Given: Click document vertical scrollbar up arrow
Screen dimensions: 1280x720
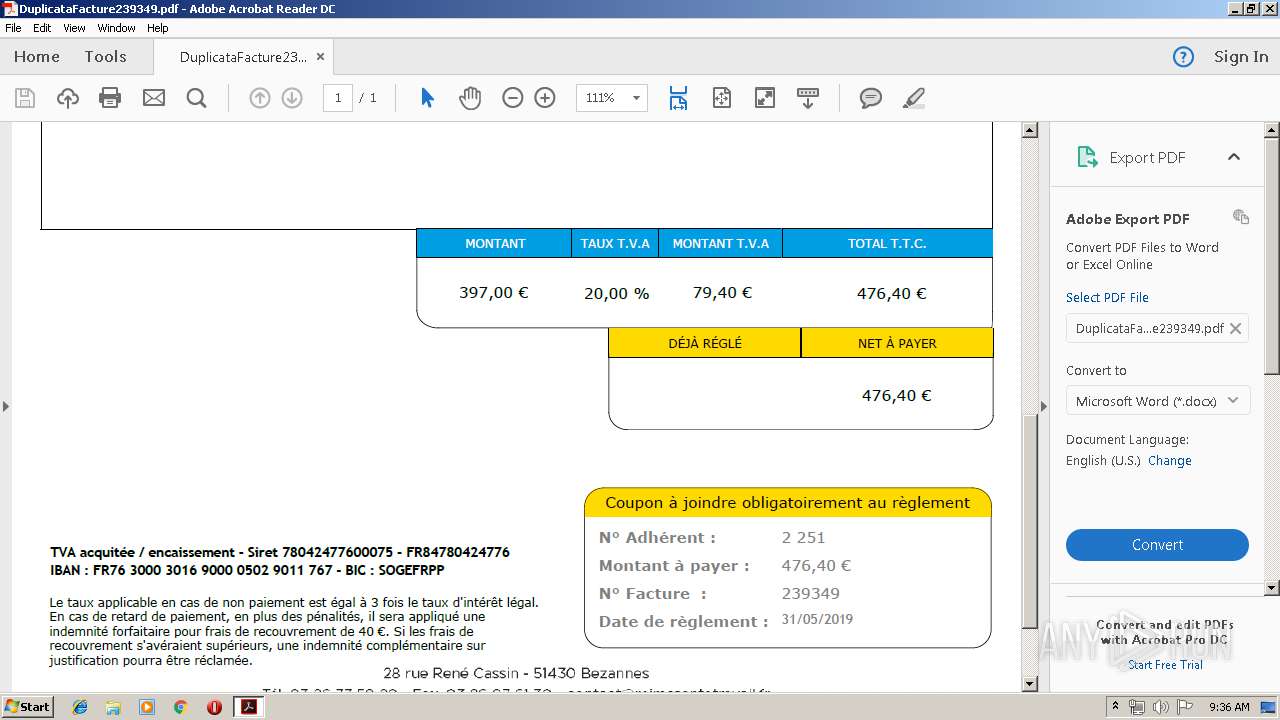Looking at the screenshot, I should pyautogui.click(x=1029, y=130).
